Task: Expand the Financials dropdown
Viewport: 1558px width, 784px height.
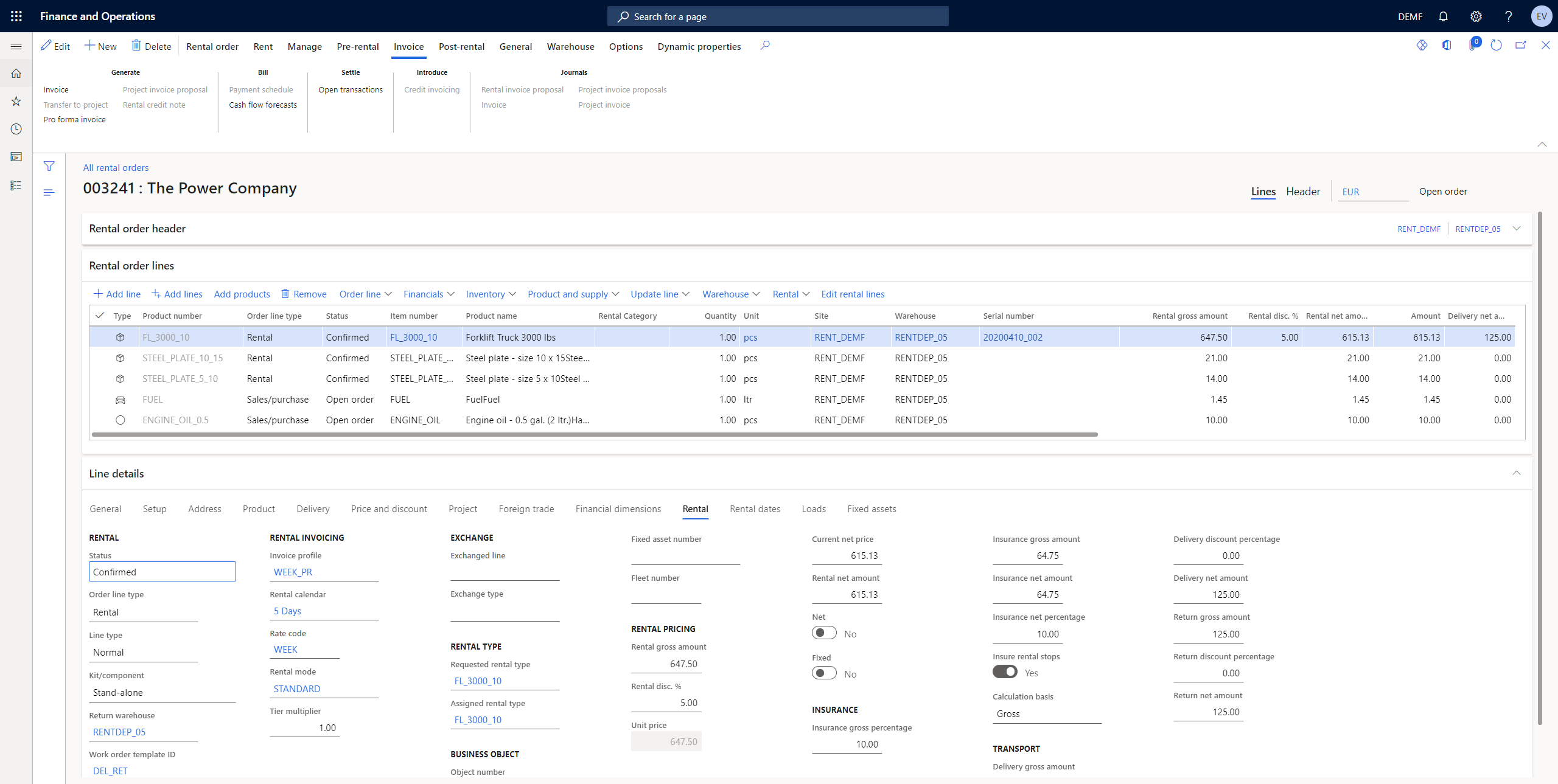Action: pyautogui.click(x=429, y=294)
